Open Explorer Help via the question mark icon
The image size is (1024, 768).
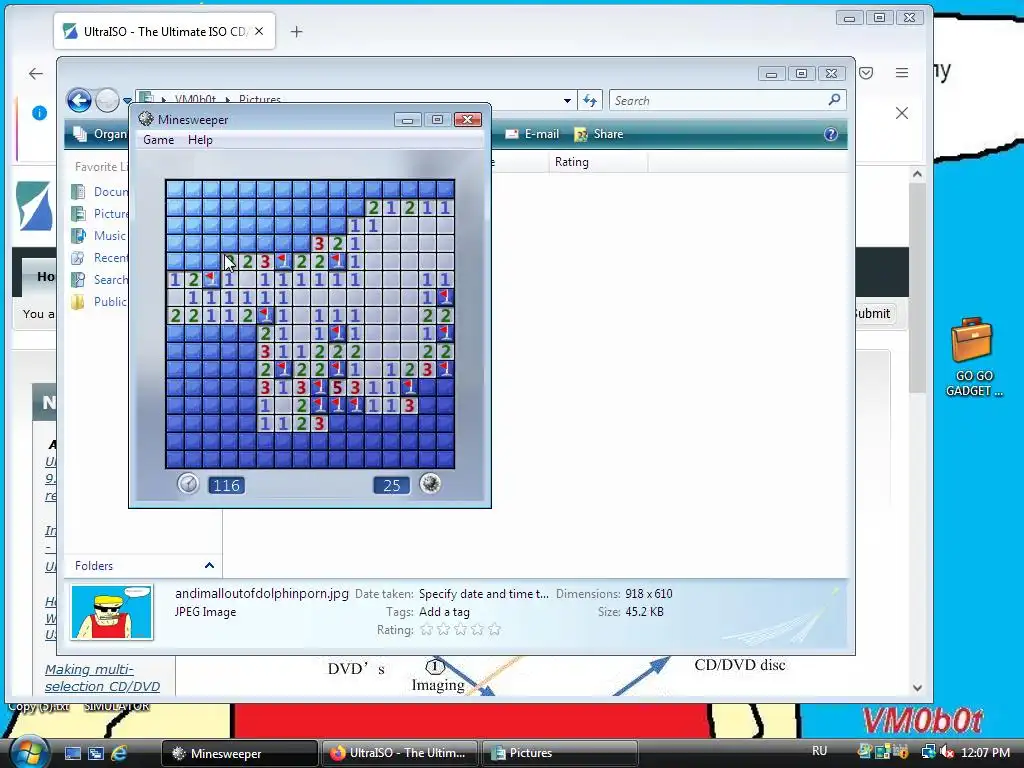831,134
